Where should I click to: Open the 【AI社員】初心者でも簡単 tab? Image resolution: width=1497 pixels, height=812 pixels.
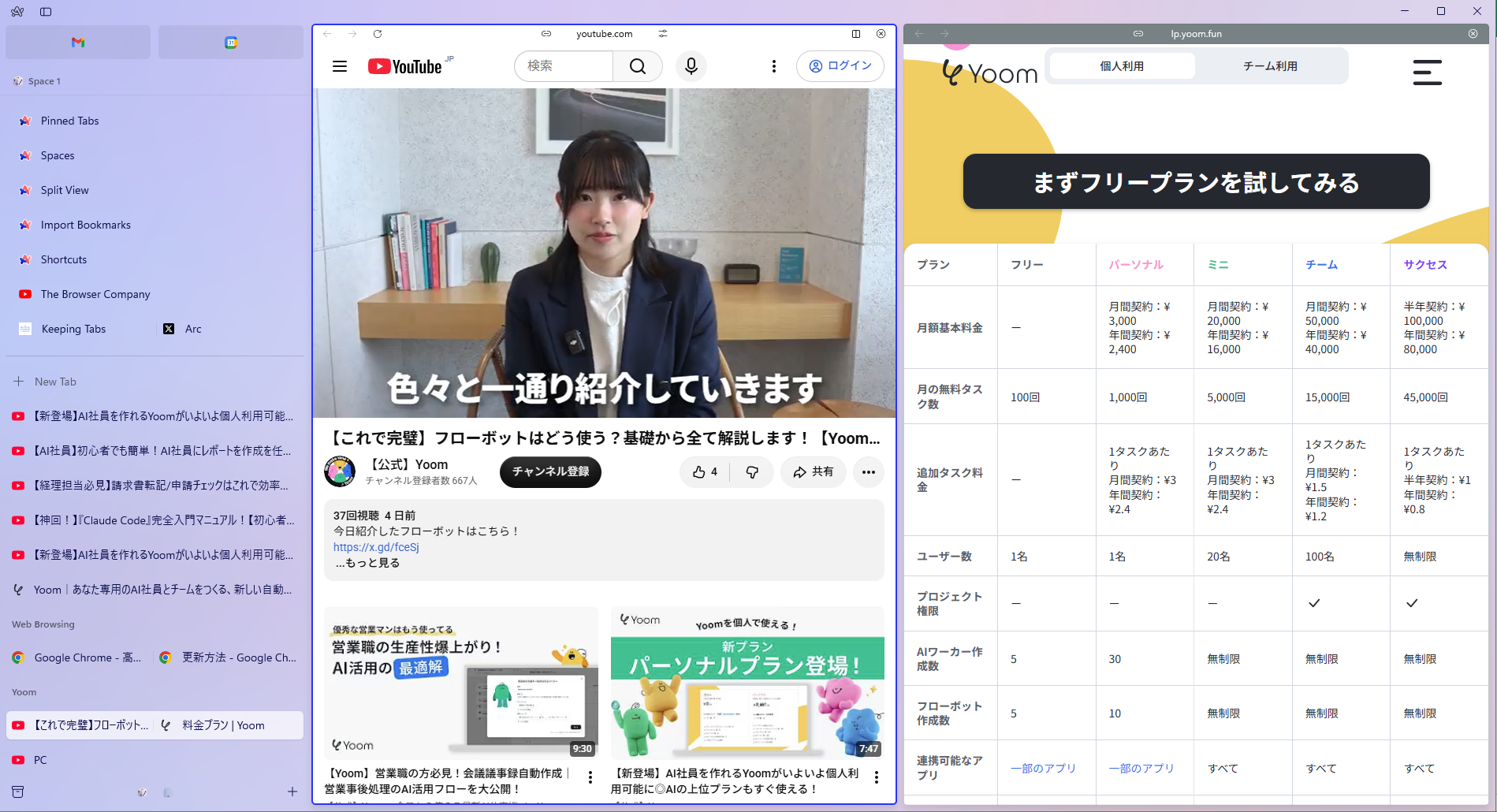tap(155, 451)
